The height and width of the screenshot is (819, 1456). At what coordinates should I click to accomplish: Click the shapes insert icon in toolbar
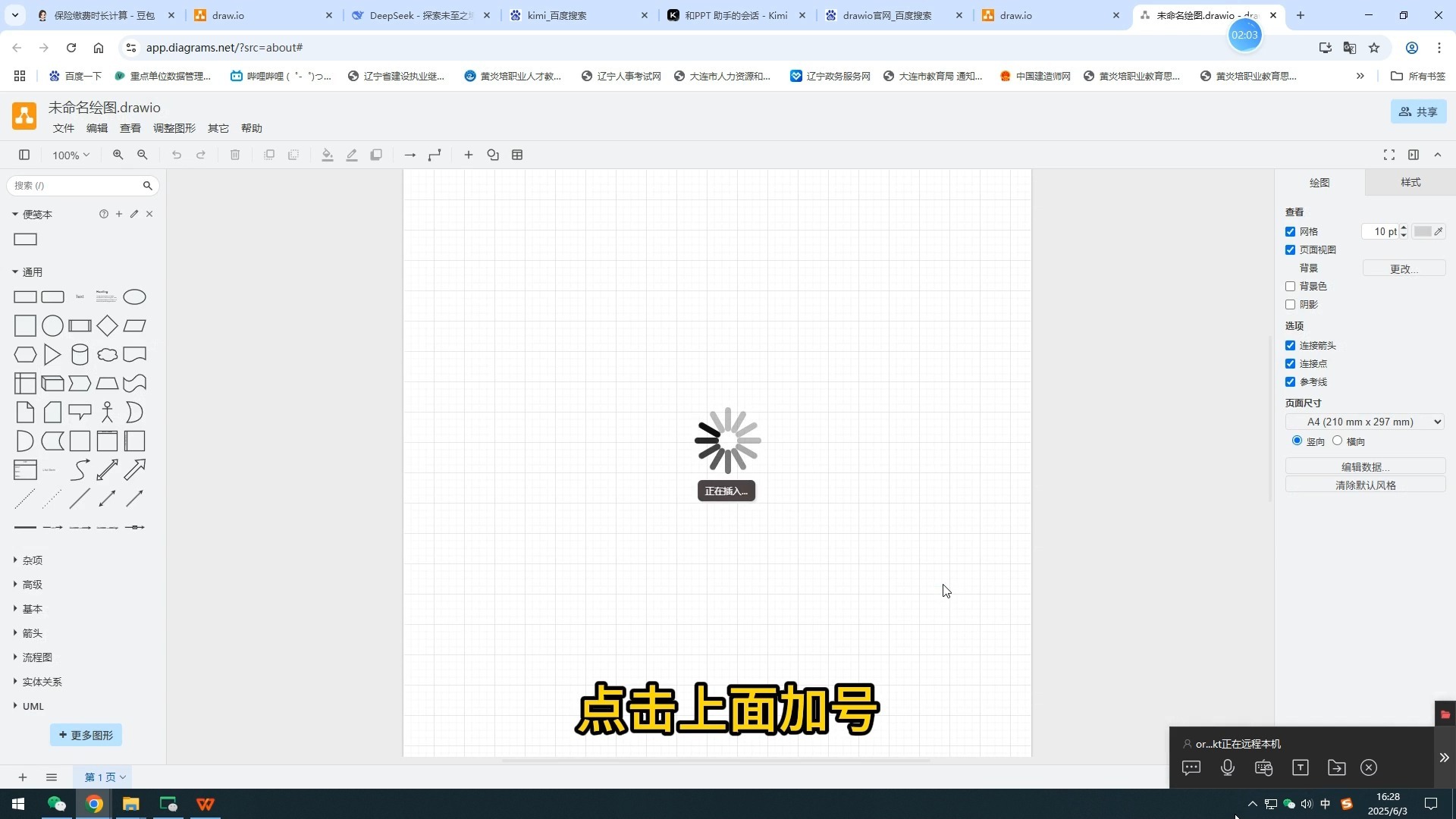coord(493,155)
